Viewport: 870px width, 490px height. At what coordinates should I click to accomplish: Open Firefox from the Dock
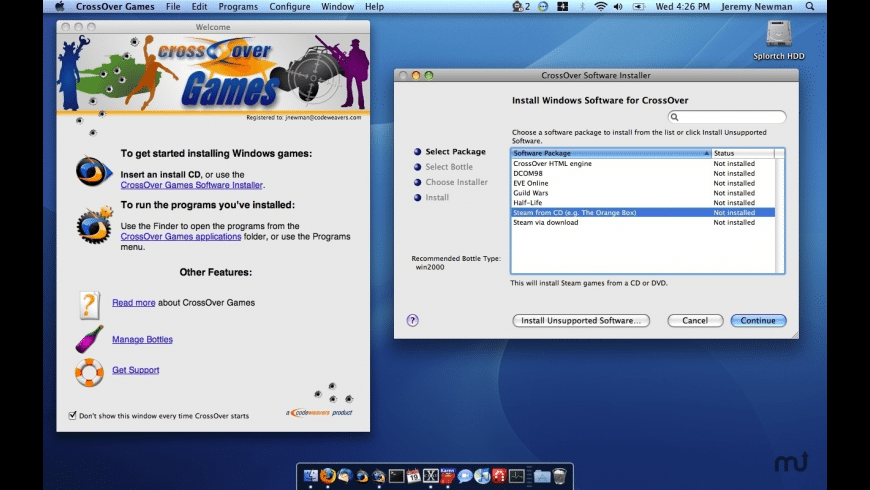tap(327, 476)
